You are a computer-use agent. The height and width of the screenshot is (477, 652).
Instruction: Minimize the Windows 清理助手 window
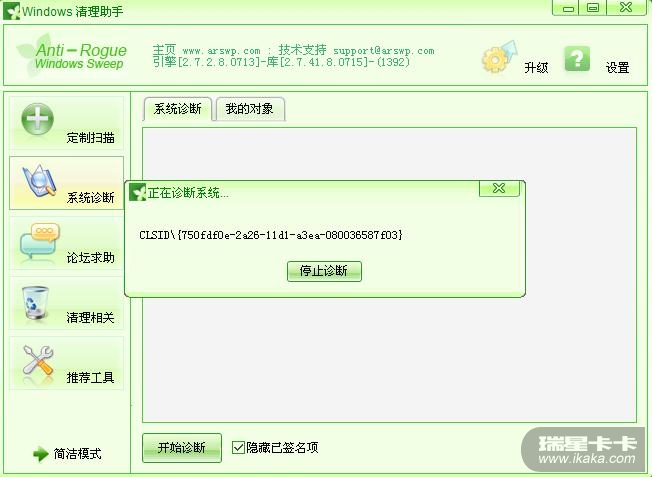(568, 8)
